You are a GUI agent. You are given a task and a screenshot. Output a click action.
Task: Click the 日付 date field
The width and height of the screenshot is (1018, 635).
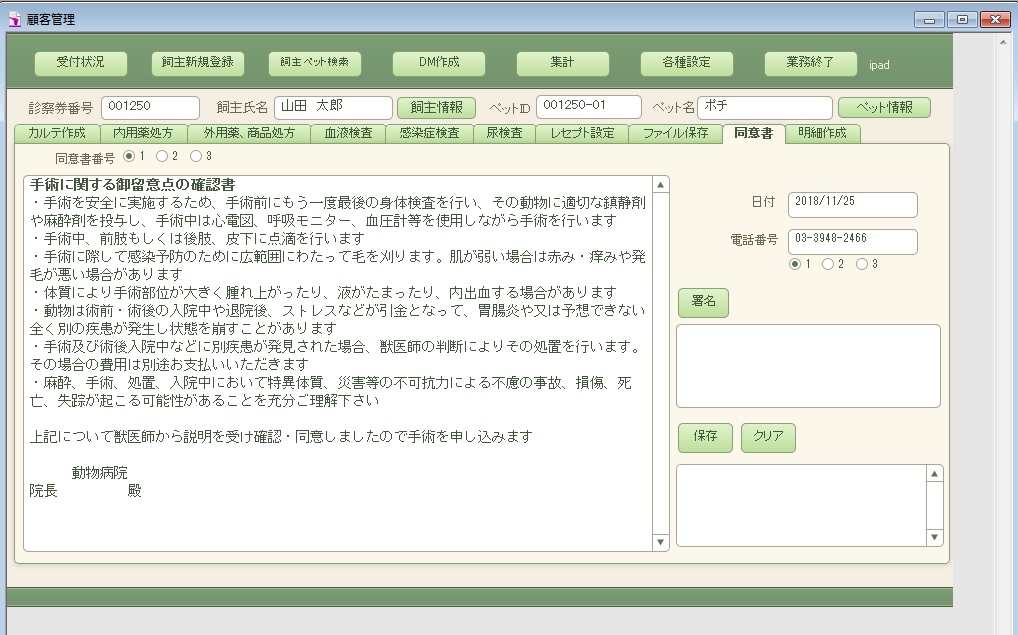click(x=852, y=204)
